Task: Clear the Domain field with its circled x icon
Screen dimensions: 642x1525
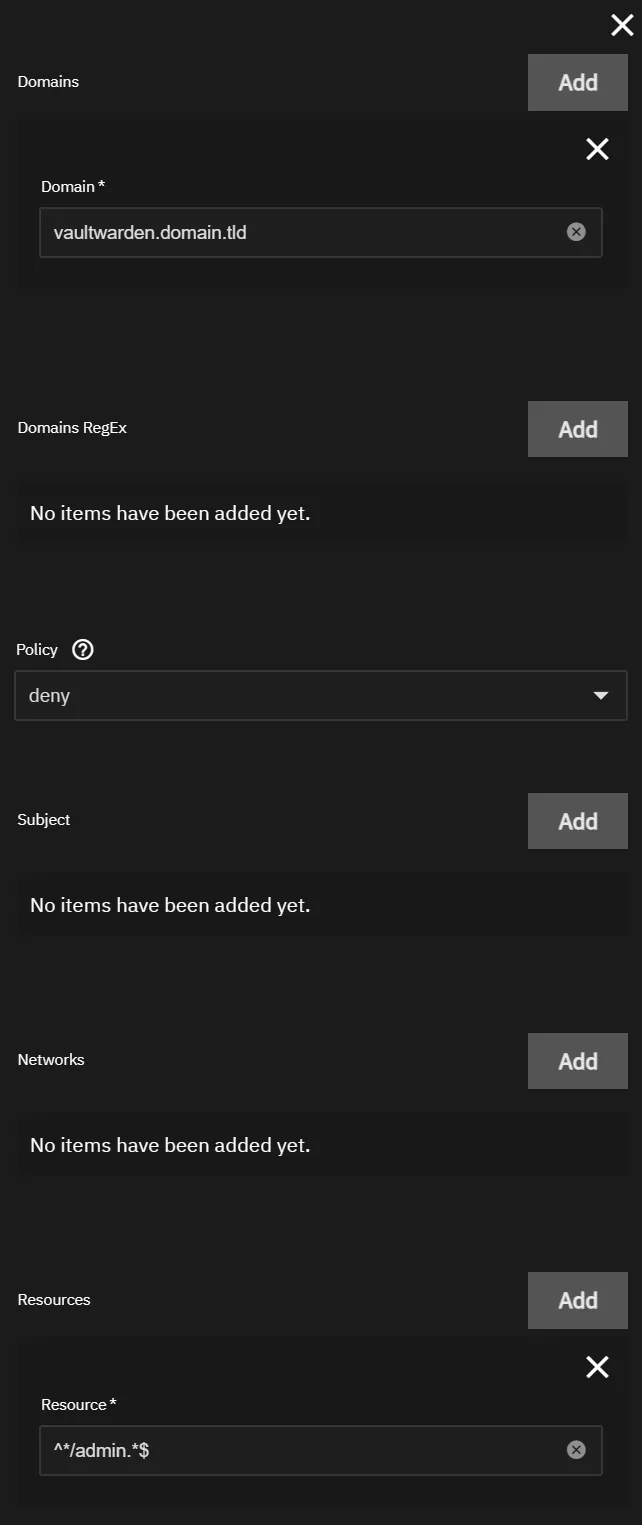Action: point(576,232)
